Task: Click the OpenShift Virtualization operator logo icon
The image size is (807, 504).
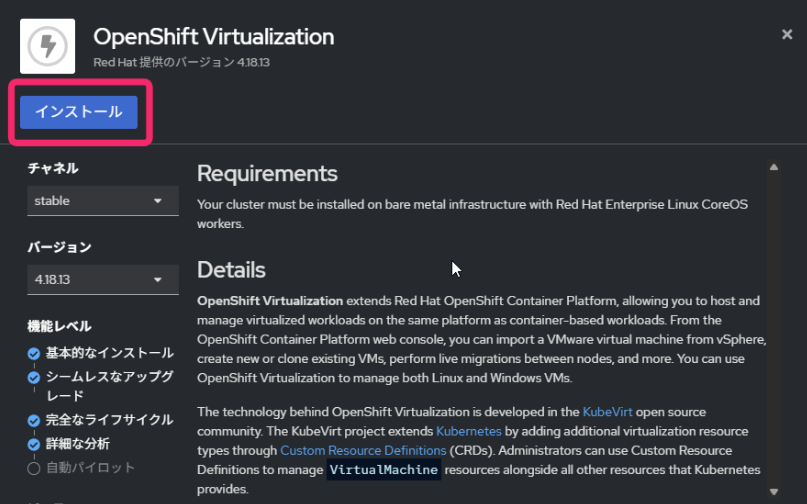Action: [47, 45]
